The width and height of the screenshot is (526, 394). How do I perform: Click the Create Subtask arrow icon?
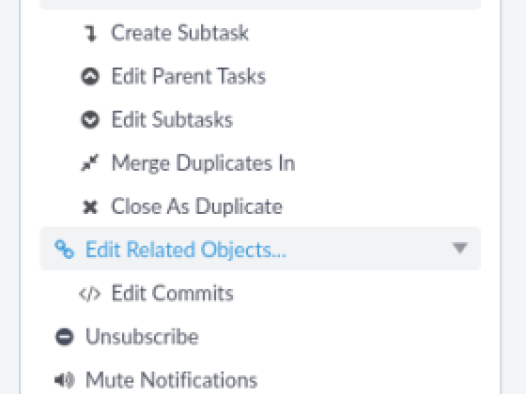[x=91, y=34]
